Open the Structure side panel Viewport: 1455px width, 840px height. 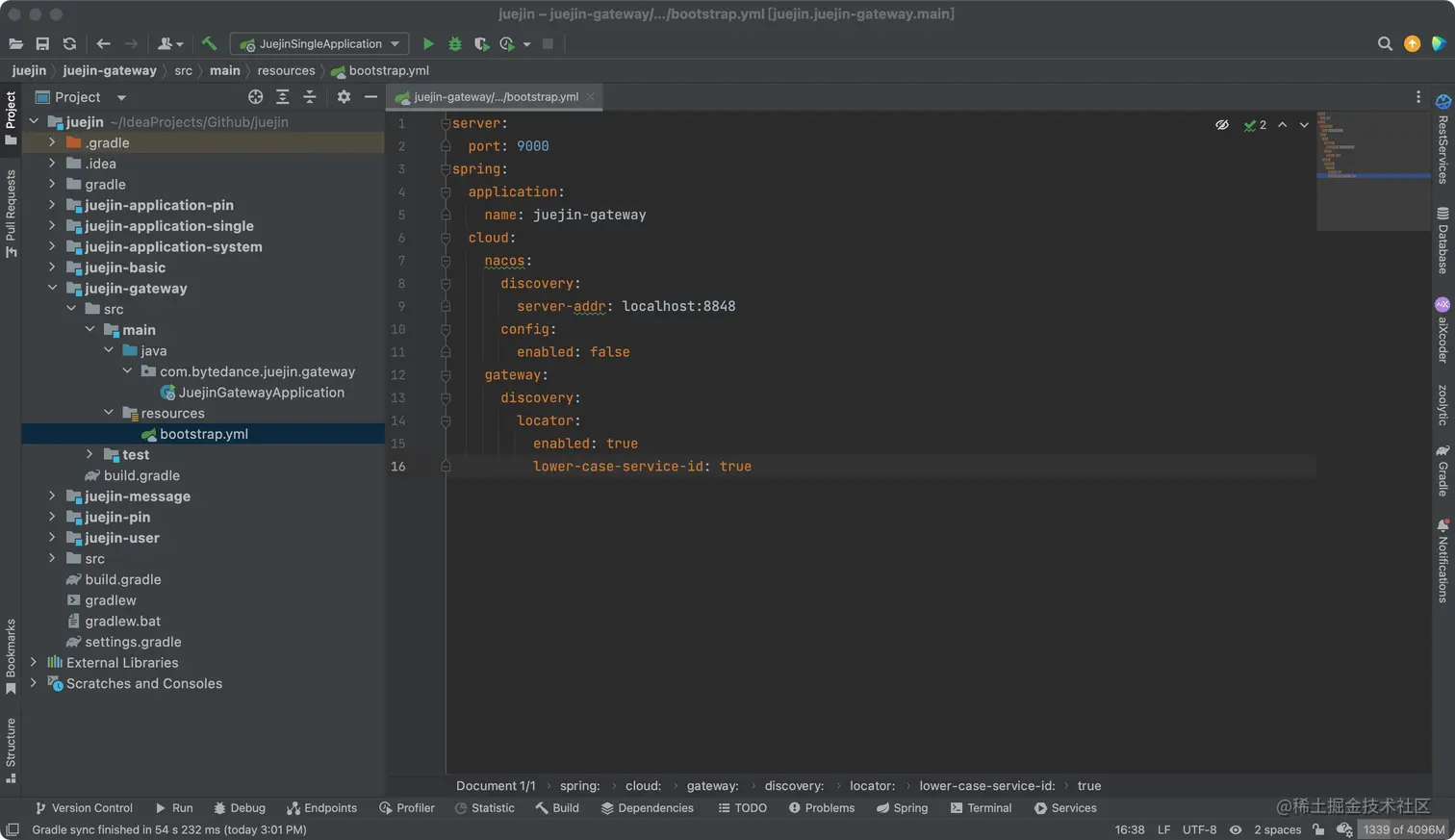point(11,751)
